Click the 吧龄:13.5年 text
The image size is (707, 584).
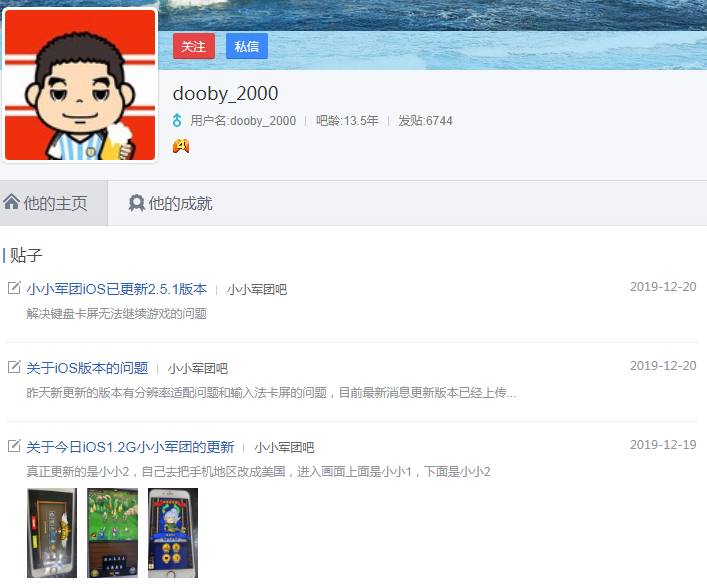click(x=347, y=121)
